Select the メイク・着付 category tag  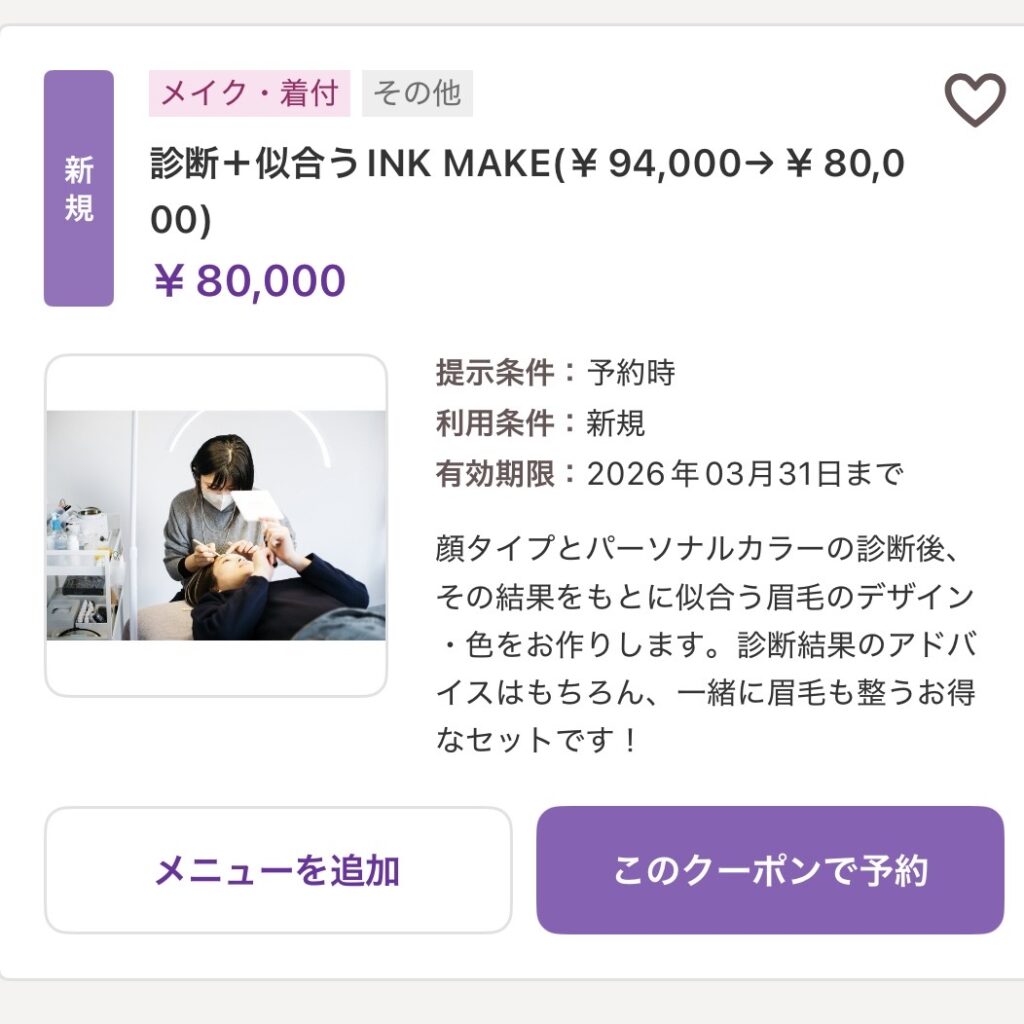pos(249,94)
